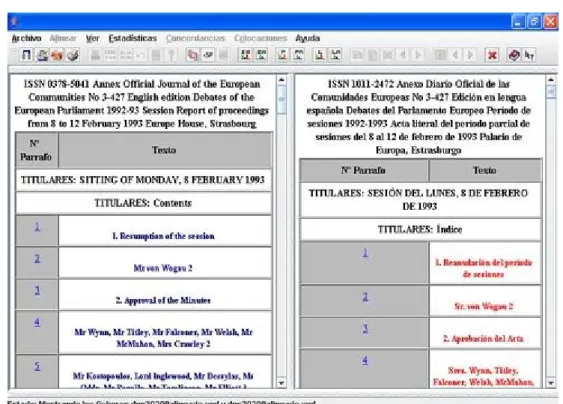Open the Estadísticas menu
The width and height of the screenshot is (563, 404).
[x=132, y=38]
